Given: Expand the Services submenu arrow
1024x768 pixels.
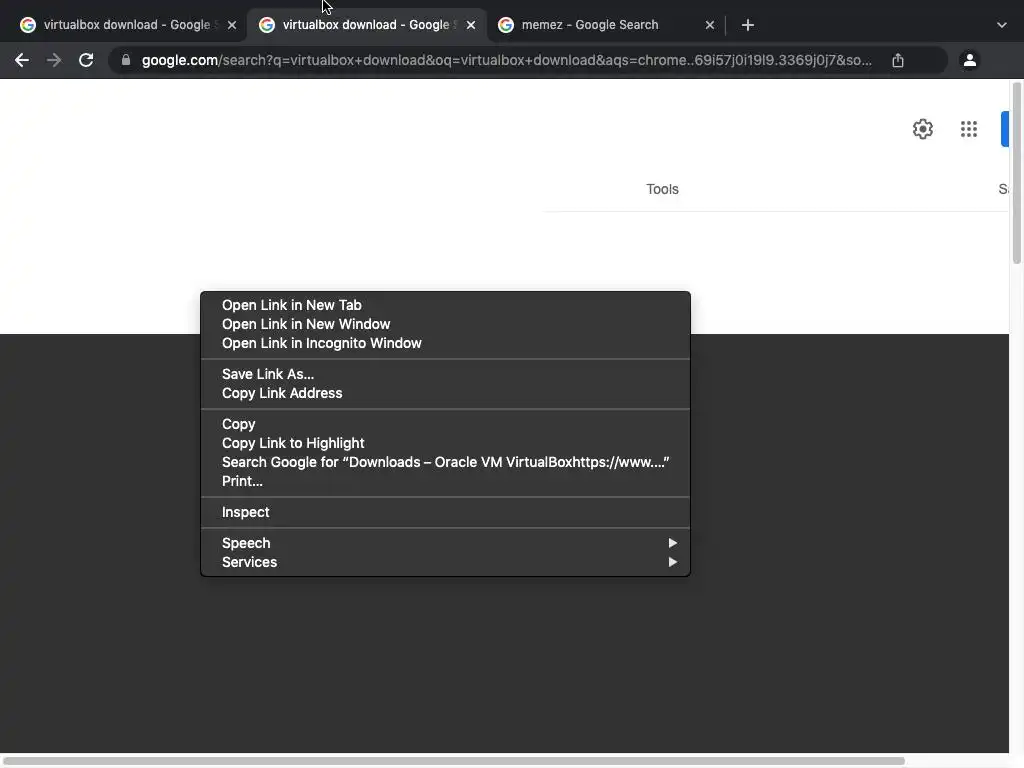Looking at the screenshot, I should pyautogui.click(x=672, y=562).
